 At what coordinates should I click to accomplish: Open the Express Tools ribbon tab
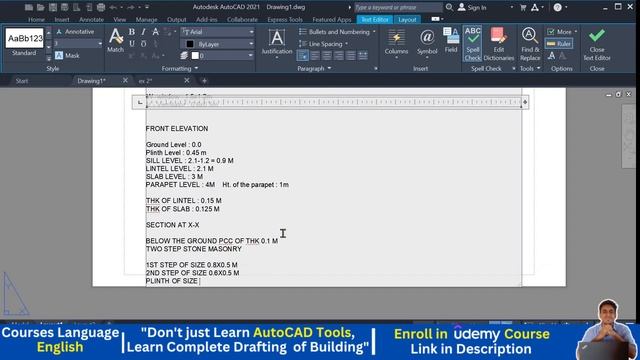click(285, 20)
